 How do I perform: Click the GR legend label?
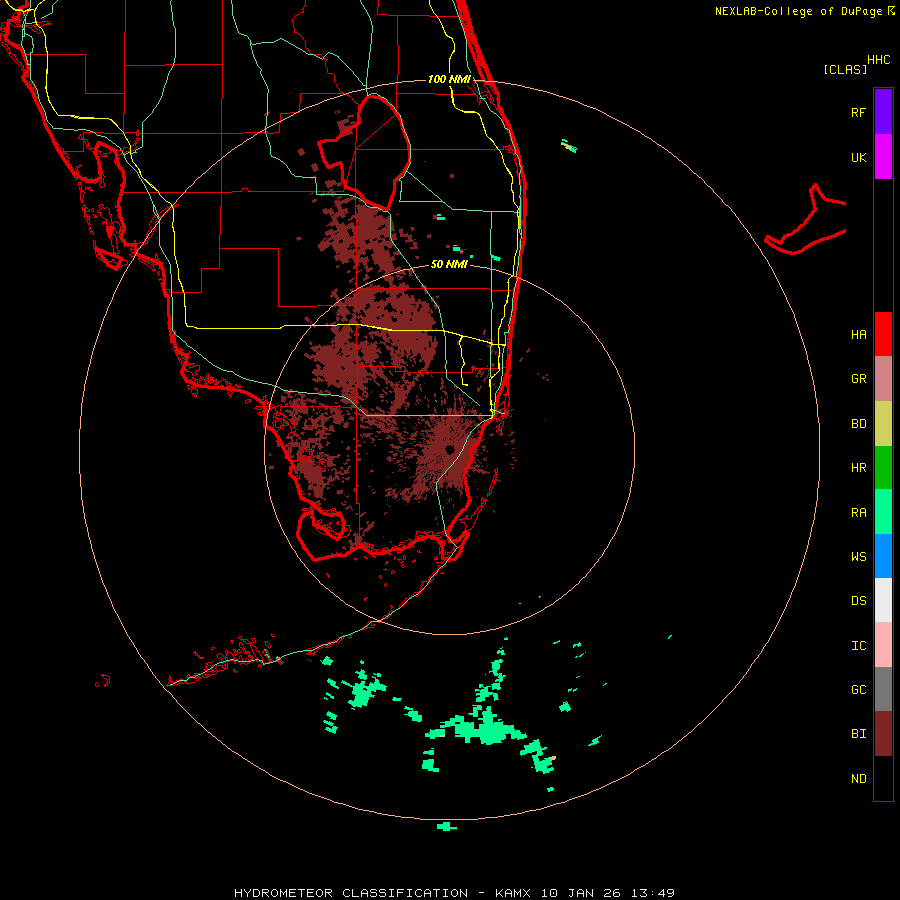point(858,379)
